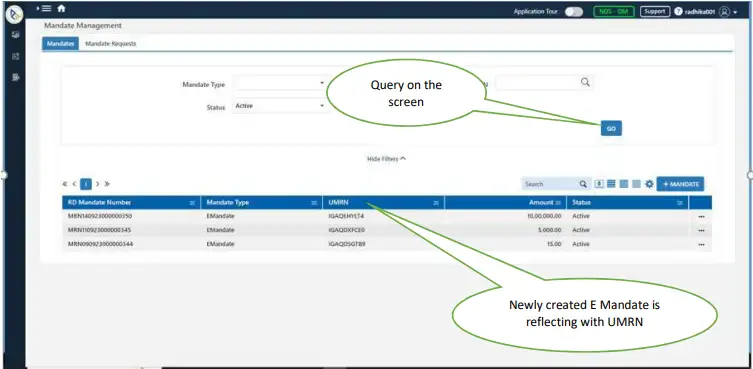Toggle the Application Tour switch

573,12
